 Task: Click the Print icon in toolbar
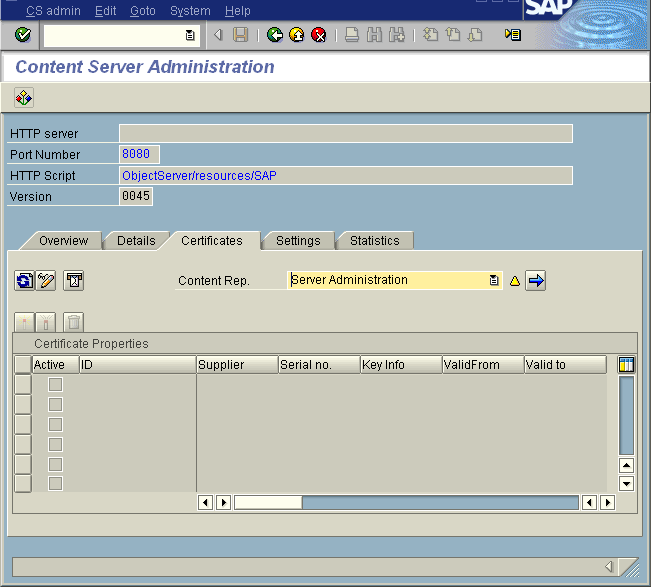[352, 35]
